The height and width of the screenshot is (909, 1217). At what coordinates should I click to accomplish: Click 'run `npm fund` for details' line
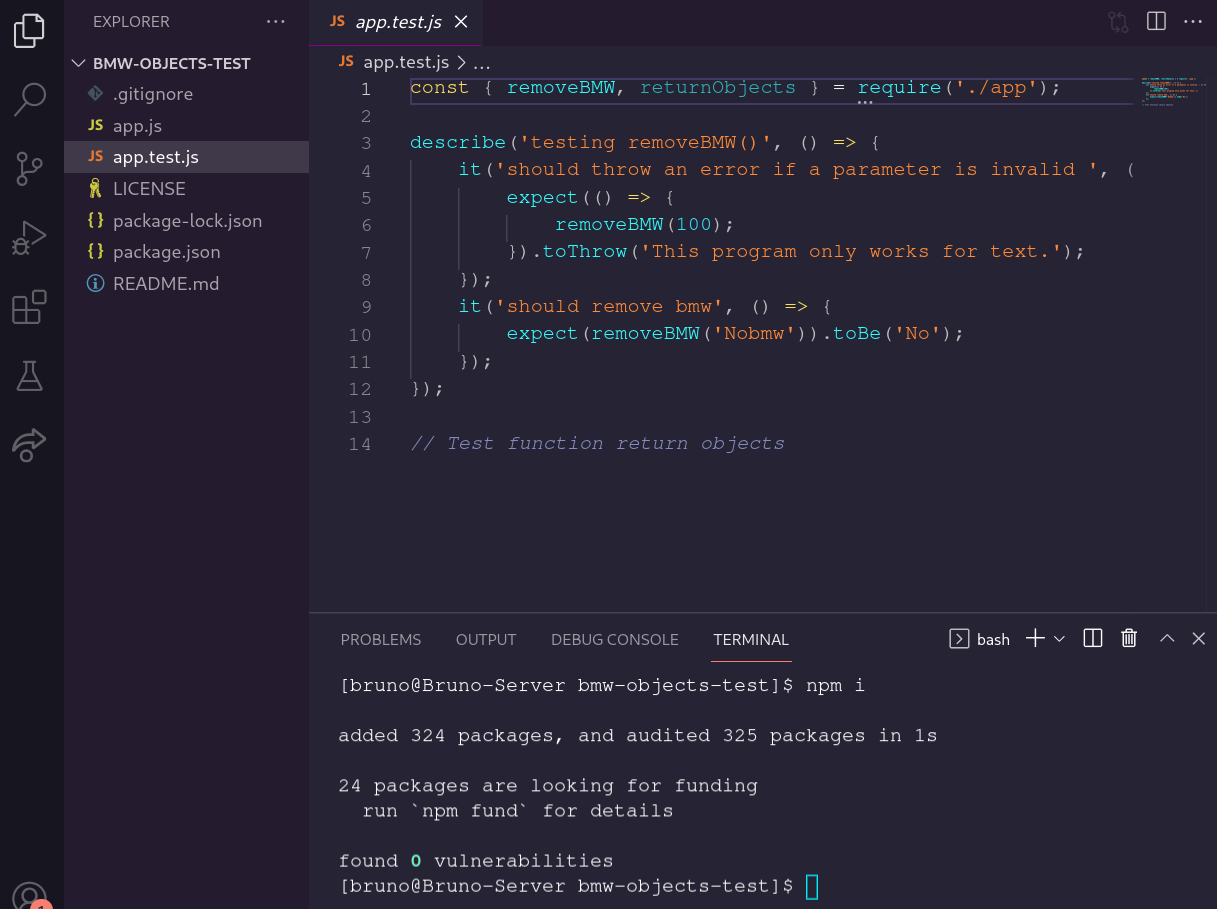coord(518,811)
